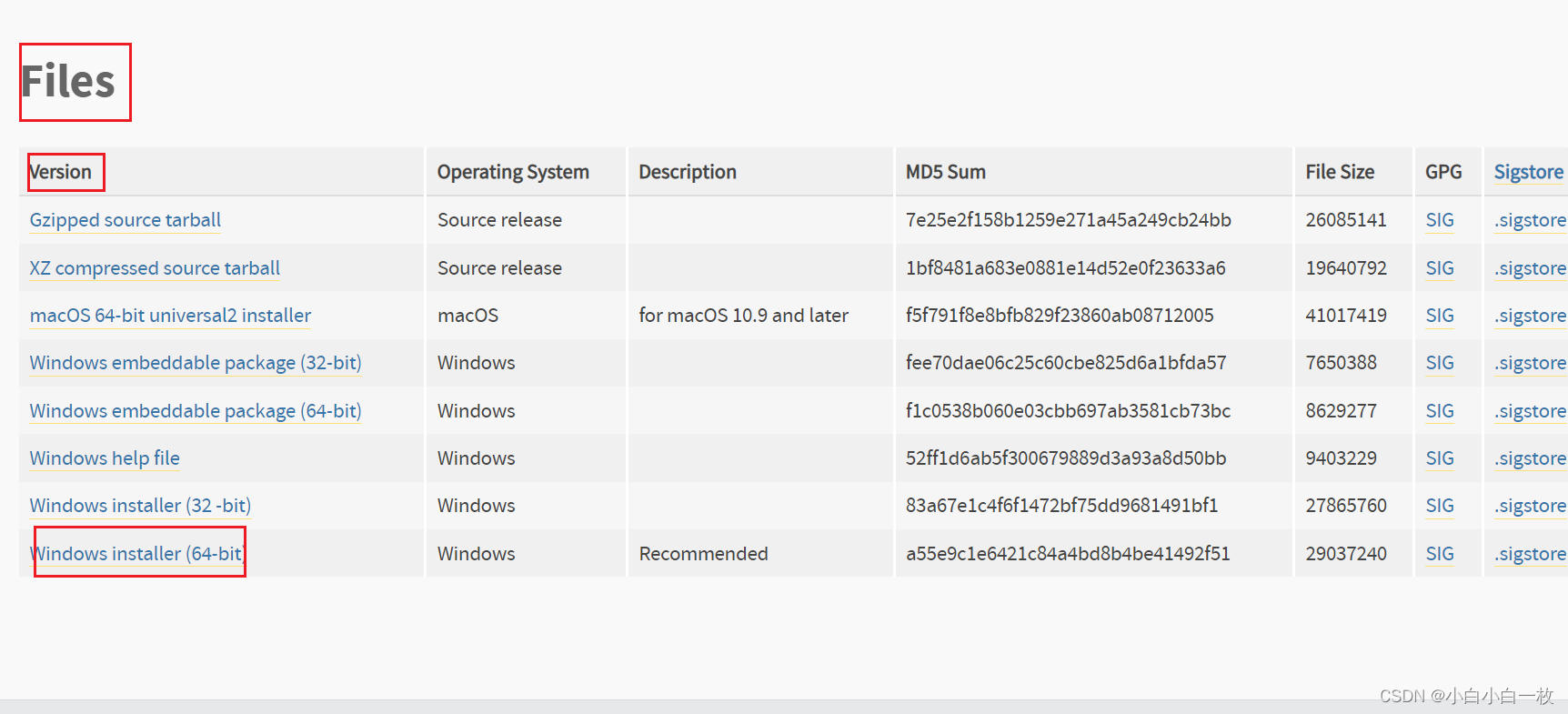Click file size 26085141
The height and width of the screenshot is (714, 1568).
click(x=1346, y=220)
